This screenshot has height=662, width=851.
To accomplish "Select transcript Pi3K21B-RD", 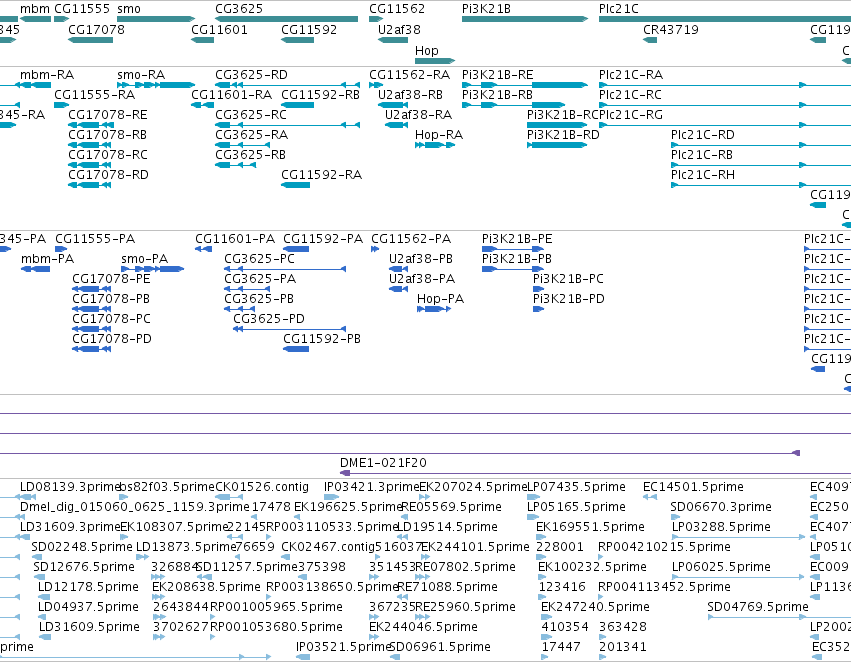I will [563, 135].
